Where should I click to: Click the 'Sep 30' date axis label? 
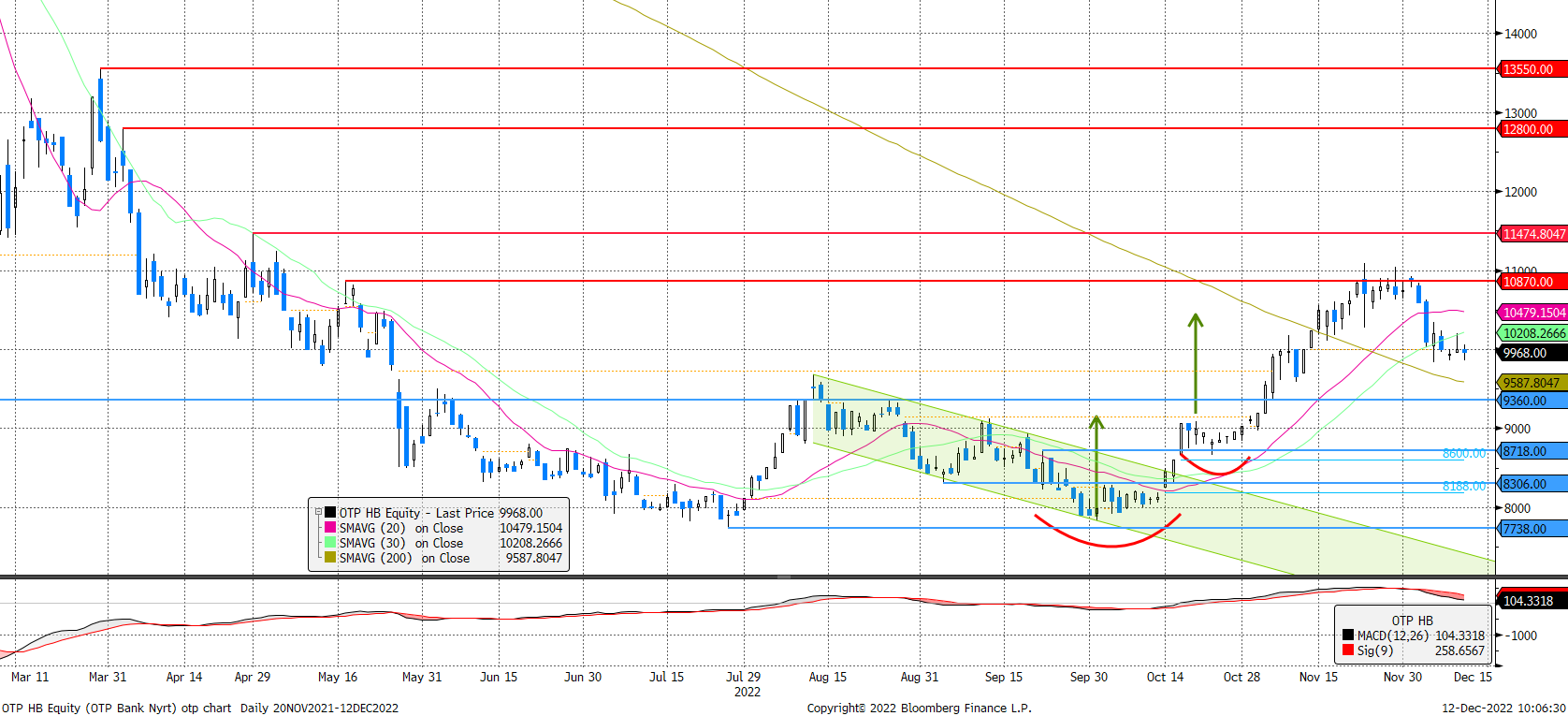pos(1089,677)
